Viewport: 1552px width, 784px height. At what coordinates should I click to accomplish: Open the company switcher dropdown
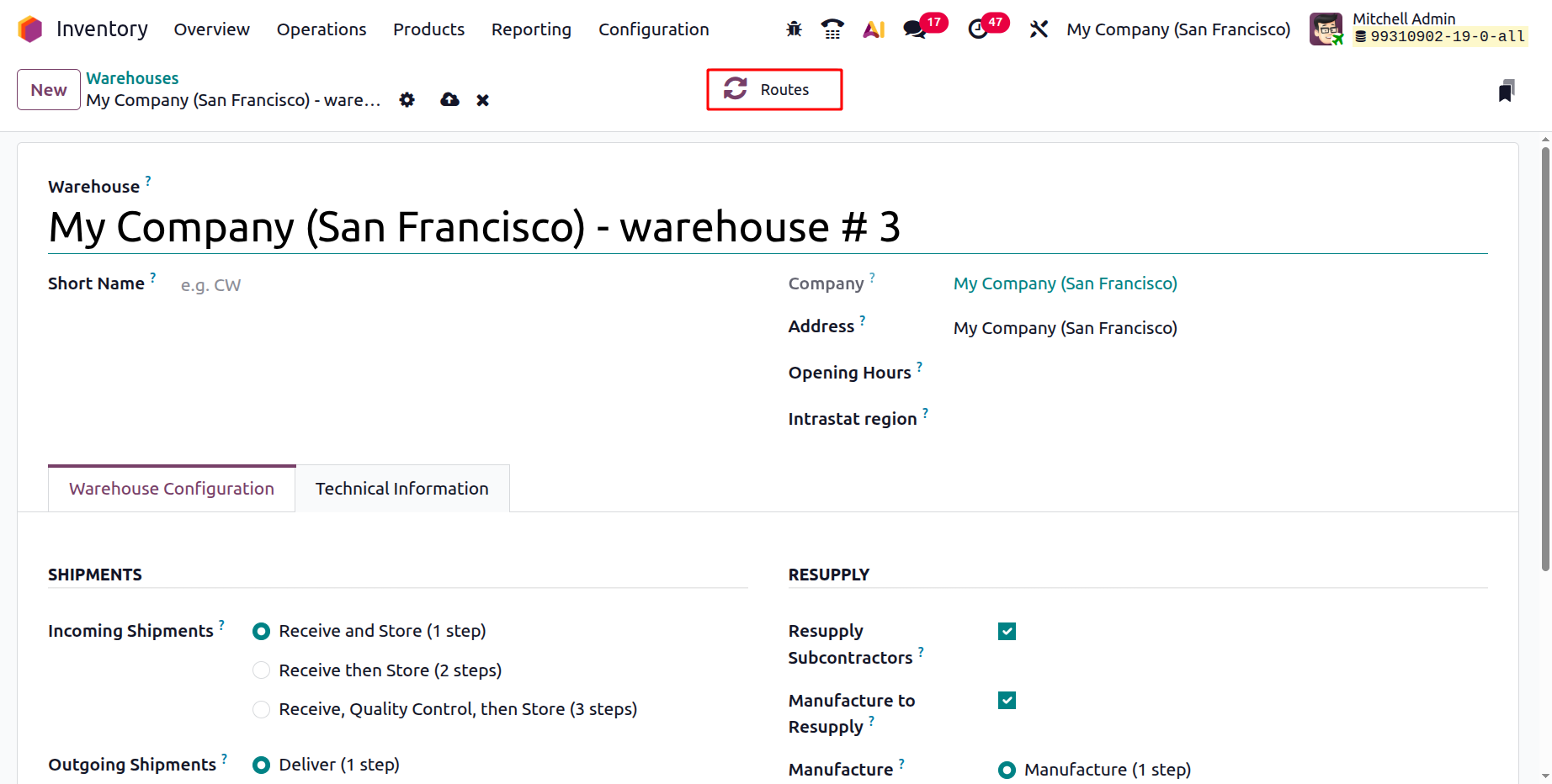pyautogui.click(x=1177, y=29)
